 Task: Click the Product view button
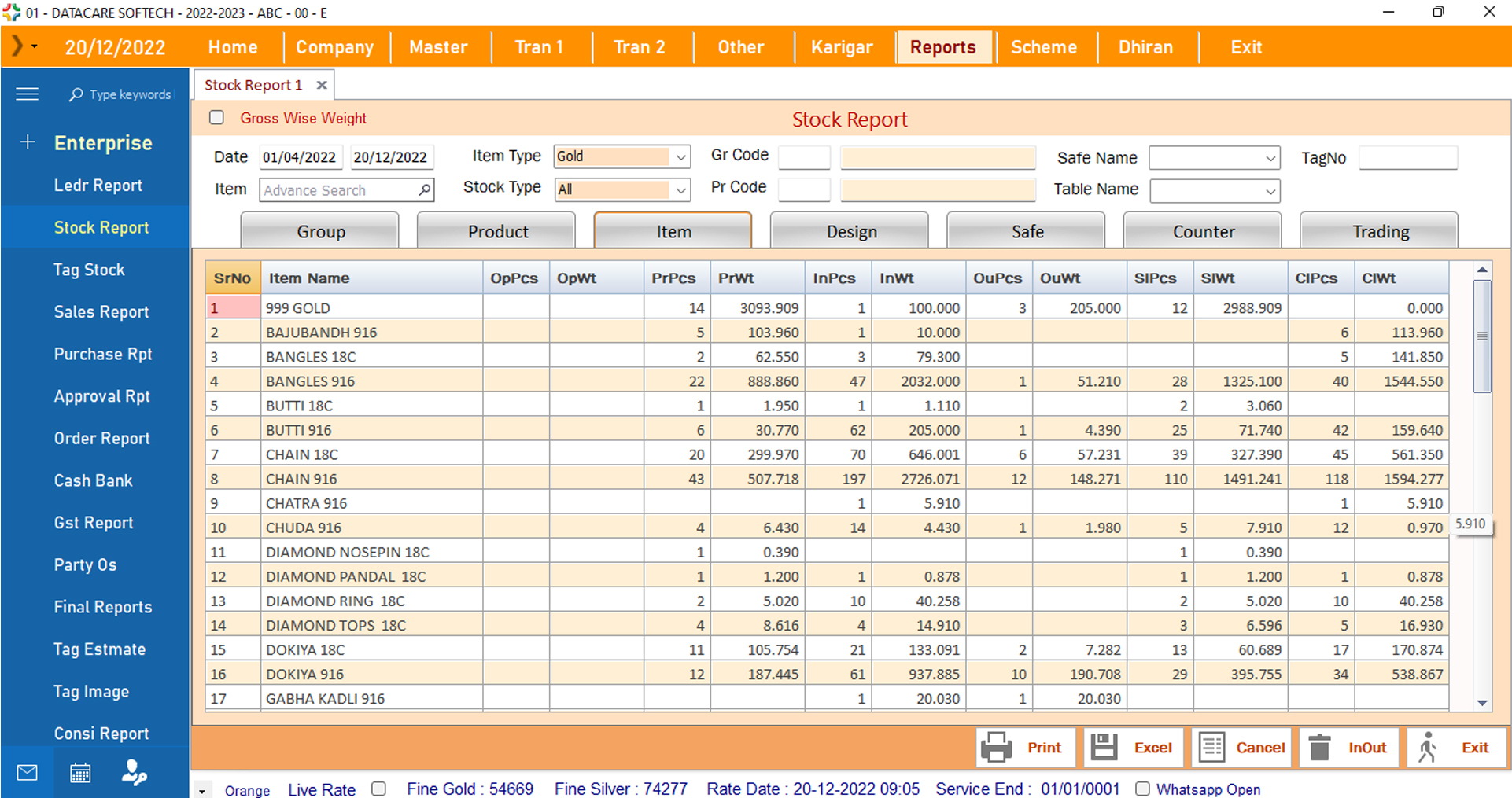click(x=497, y=231)
